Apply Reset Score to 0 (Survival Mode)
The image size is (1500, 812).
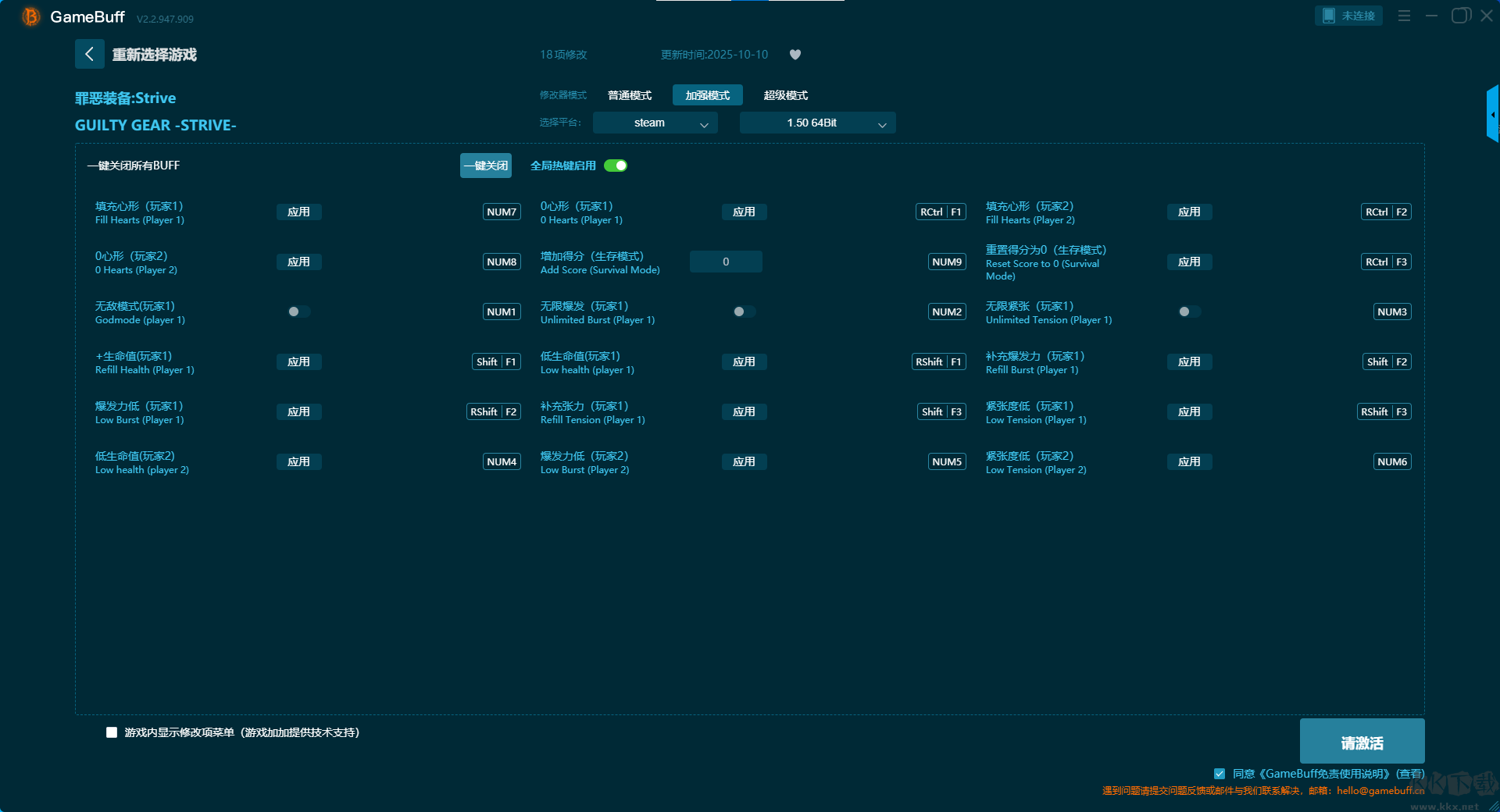(x=1189, y=262)
